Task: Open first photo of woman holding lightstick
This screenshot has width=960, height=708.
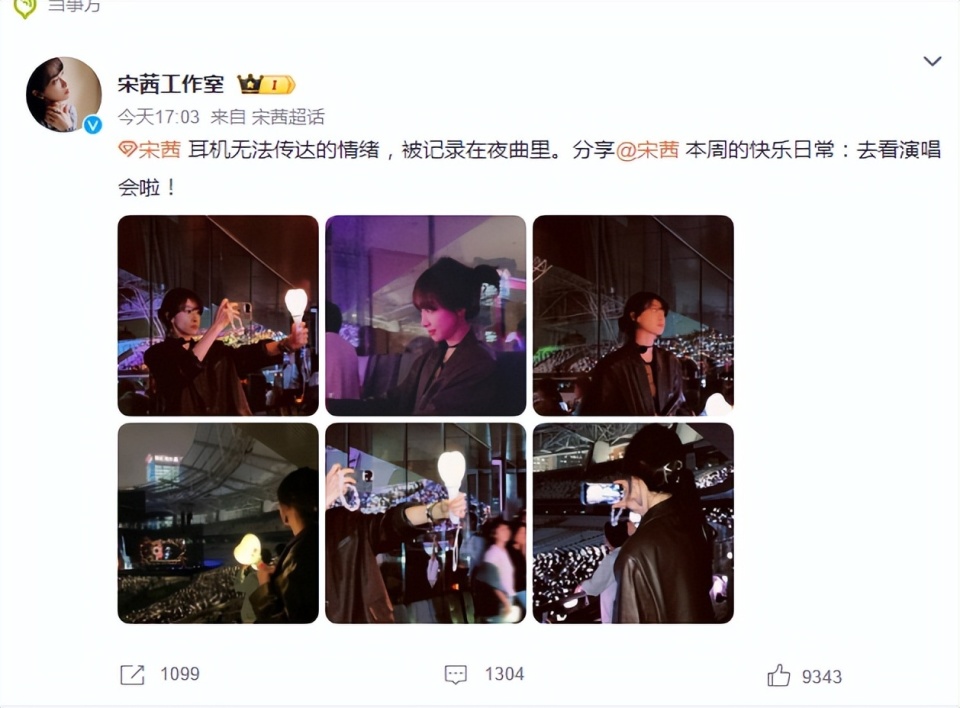Action: [218, 315]
